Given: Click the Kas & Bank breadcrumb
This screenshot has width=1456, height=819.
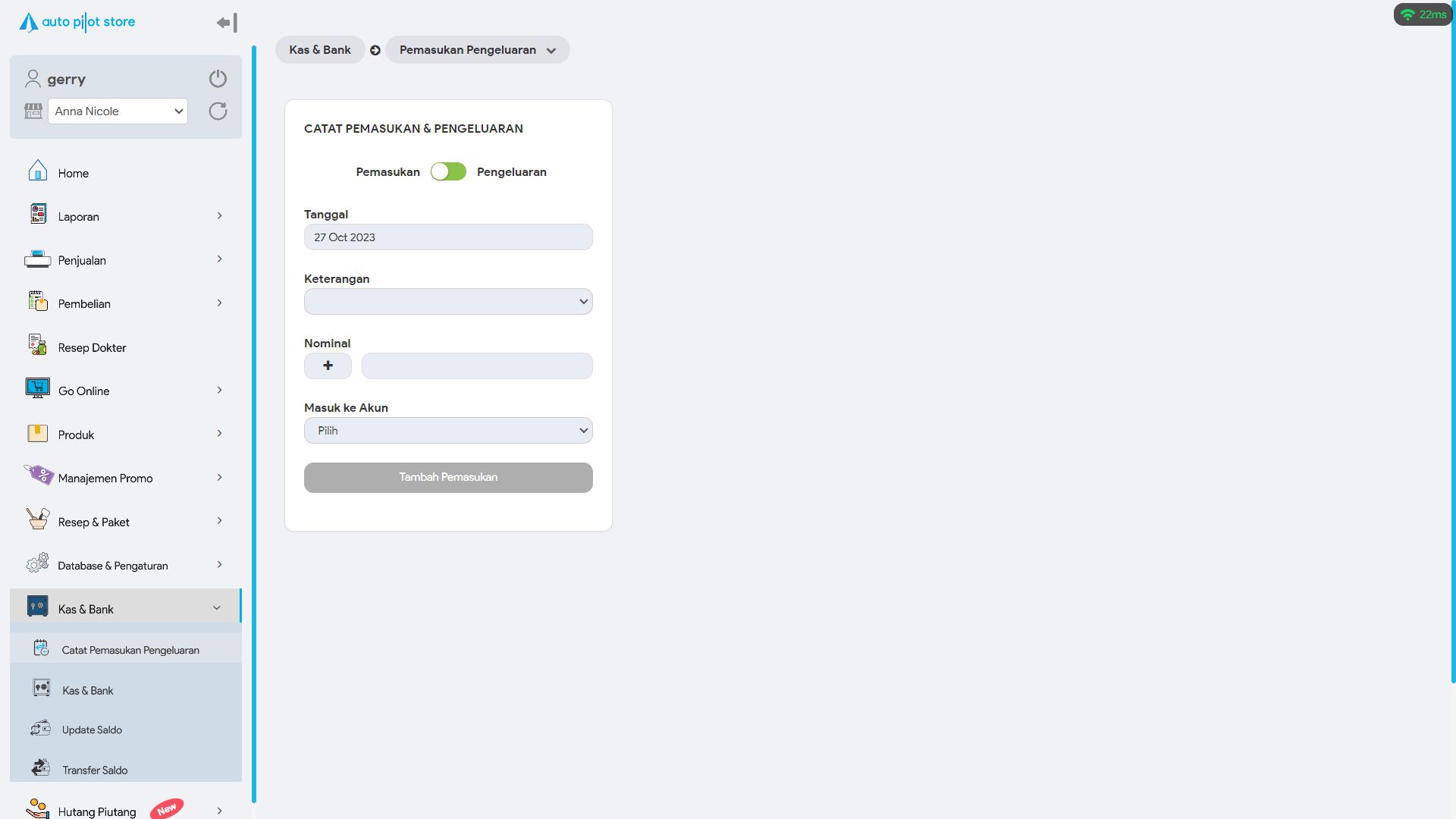Looking at the screenshot, I should pyautogui.click(x=319, y=50).
